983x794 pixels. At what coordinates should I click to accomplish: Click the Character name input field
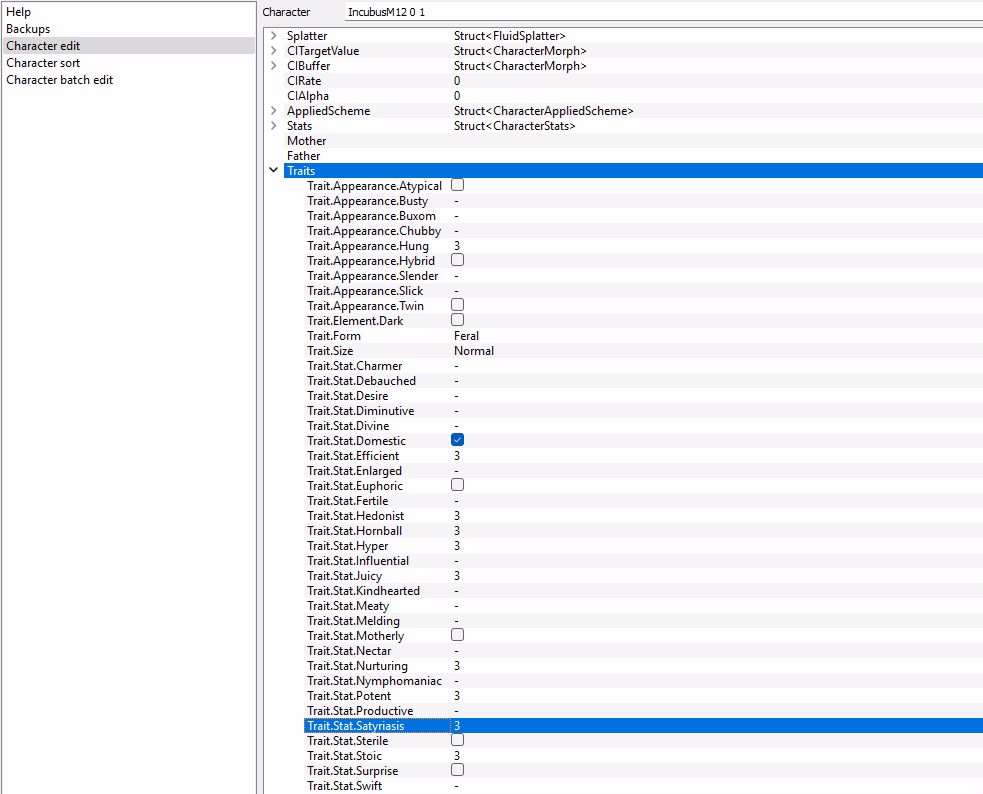point(660,12)
